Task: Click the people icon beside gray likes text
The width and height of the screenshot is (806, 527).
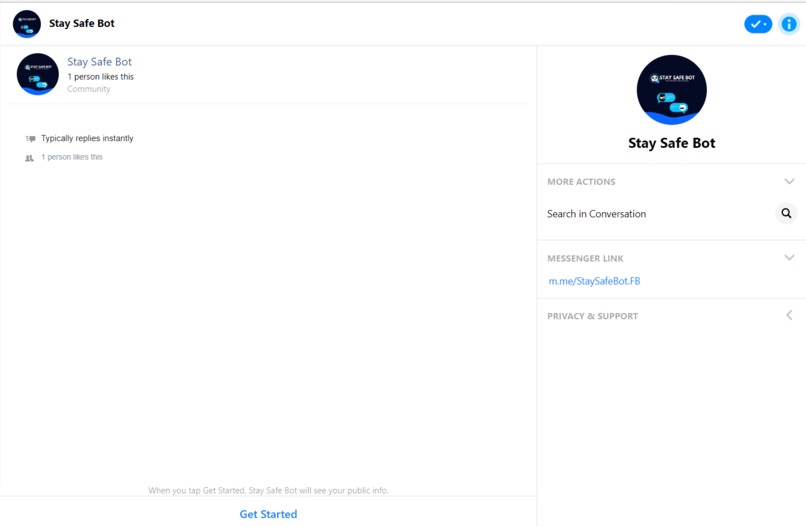Action: tap(29, 158)
